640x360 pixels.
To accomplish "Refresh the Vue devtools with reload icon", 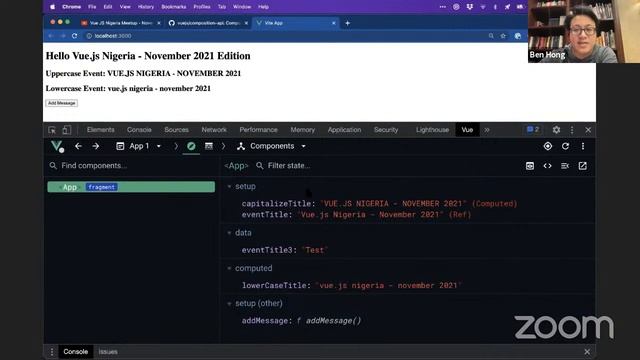I will [x=565, y=146].
